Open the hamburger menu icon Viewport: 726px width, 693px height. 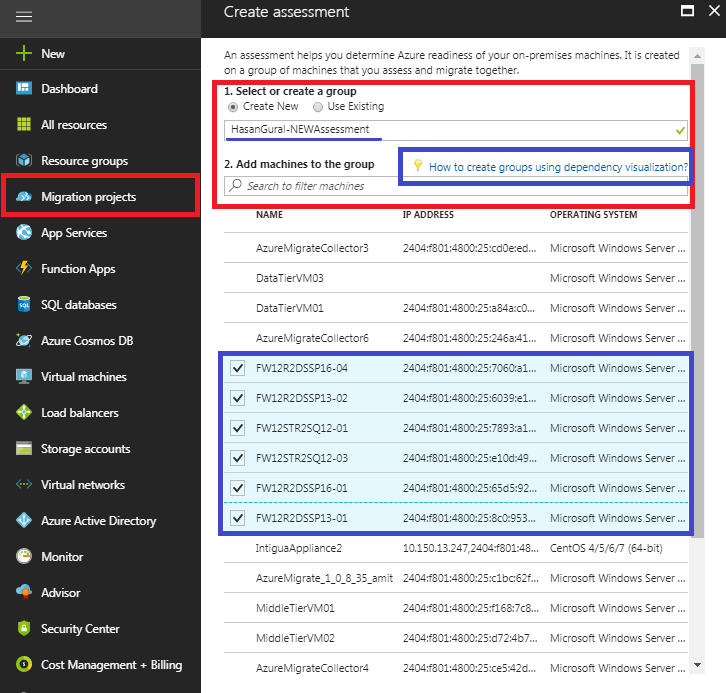click(x=24, y=17)
